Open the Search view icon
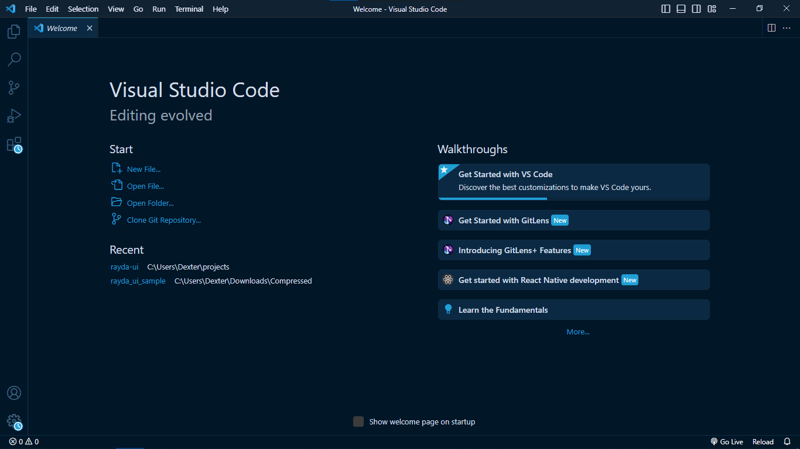Image resolution: width=800 pixels, height=449 pixels. (14, 60)
